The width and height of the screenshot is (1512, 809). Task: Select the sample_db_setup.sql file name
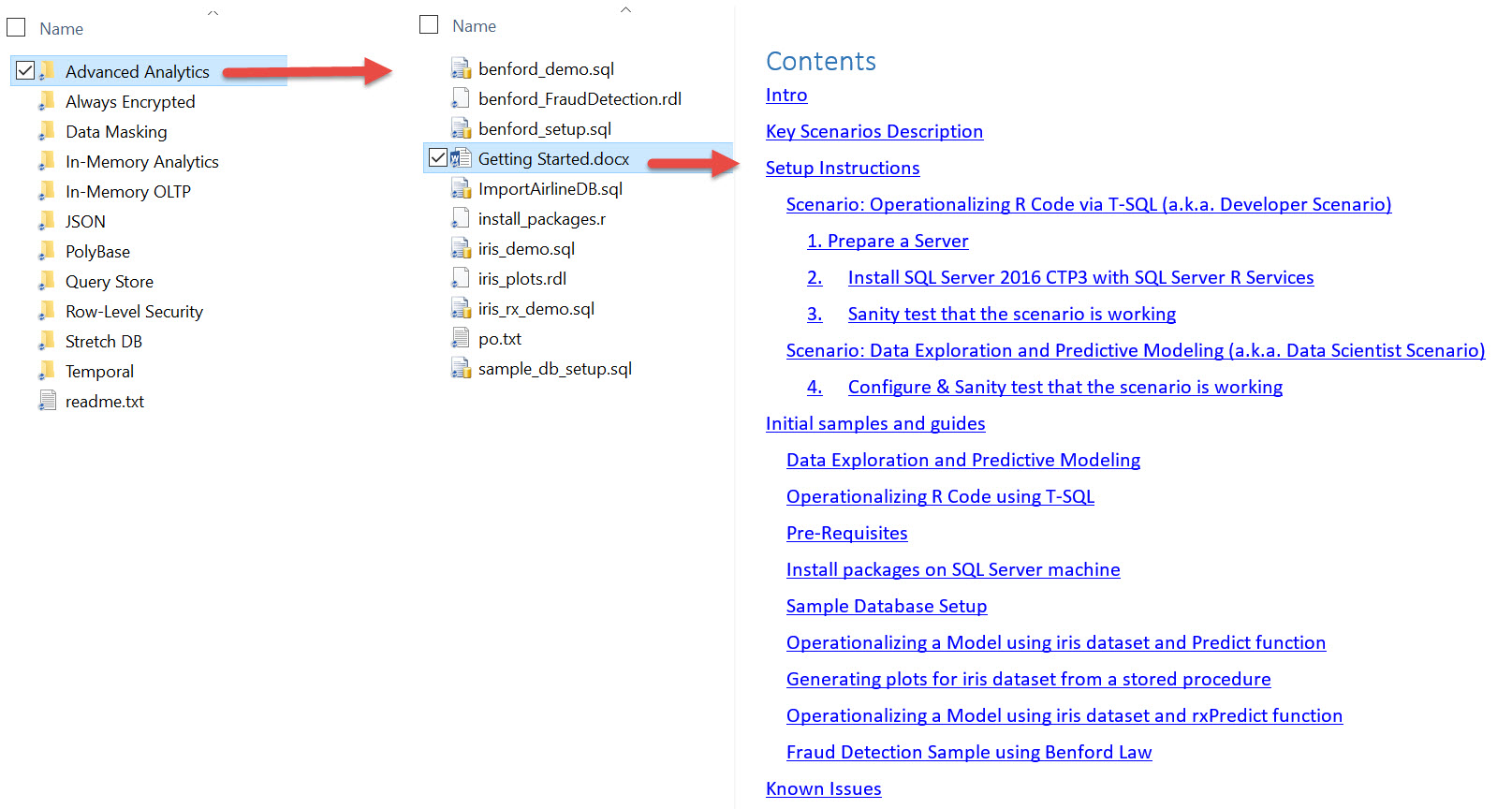555,369
